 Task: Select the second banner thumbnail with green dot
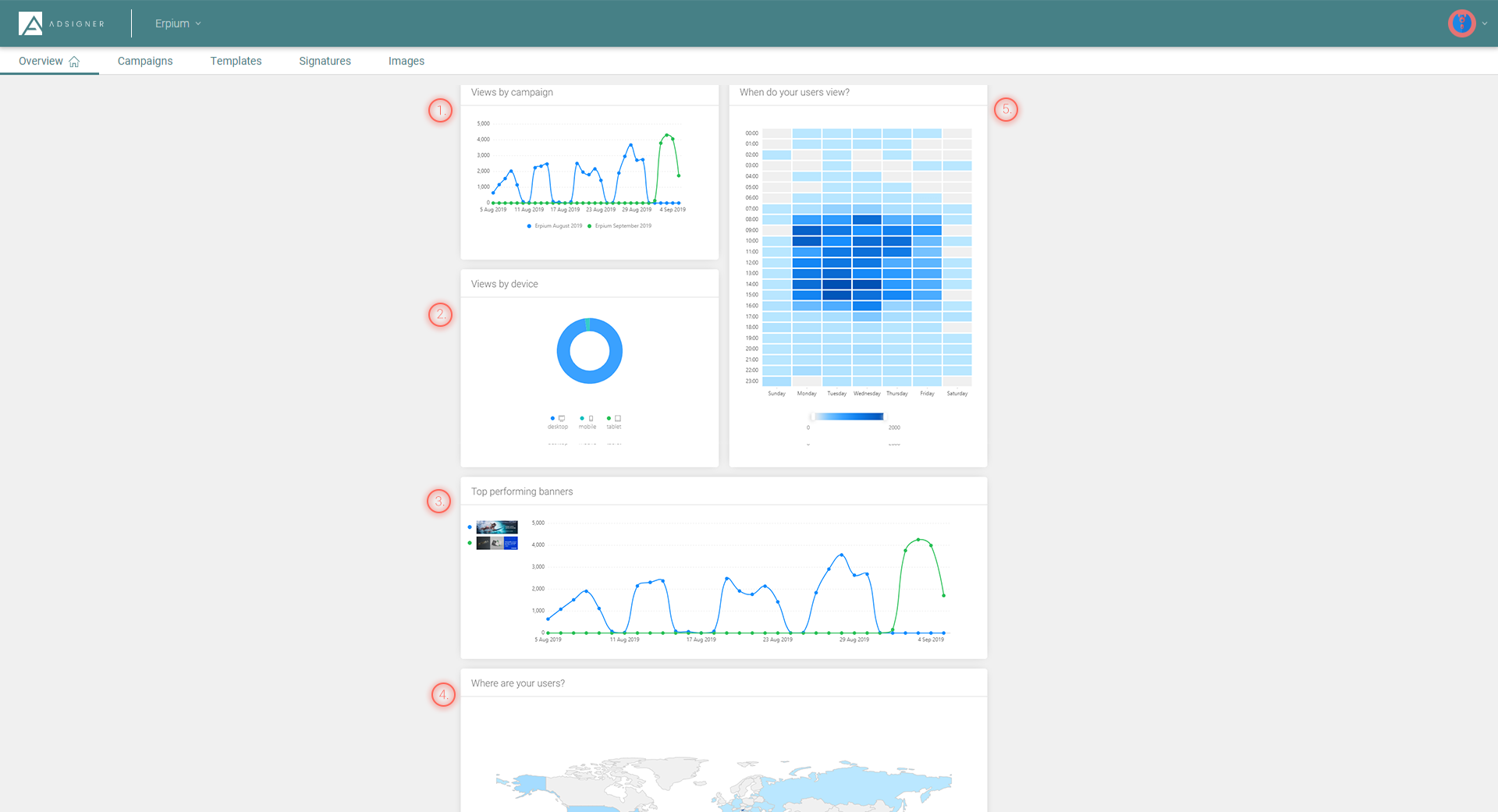[497, 543]
